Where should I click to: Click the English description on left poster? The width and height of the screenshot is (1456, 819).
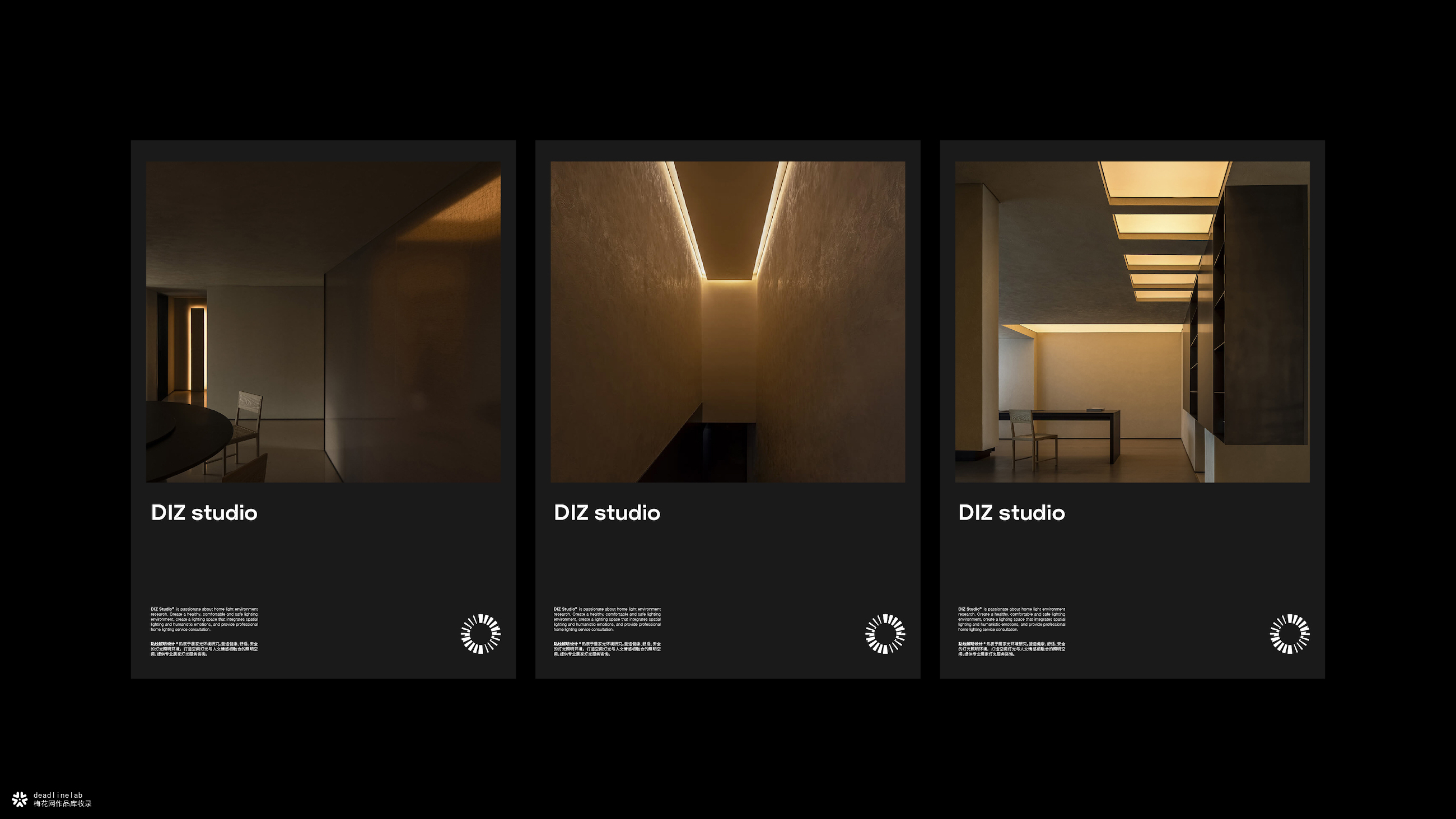tap(204, 619)
